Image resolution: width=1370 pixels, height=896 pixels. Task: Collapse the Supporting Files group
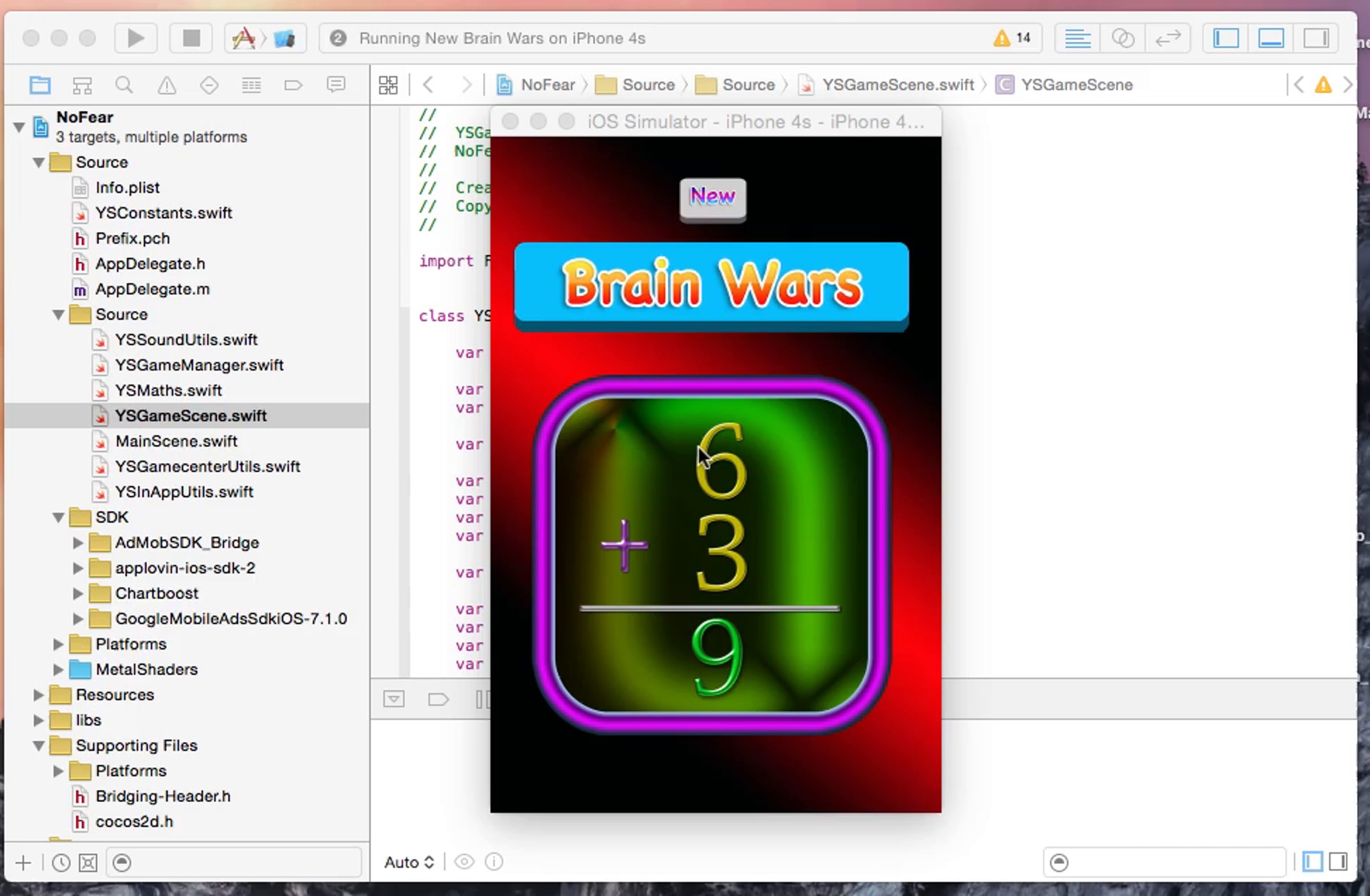pyautogui.click(x=39, y=745)
